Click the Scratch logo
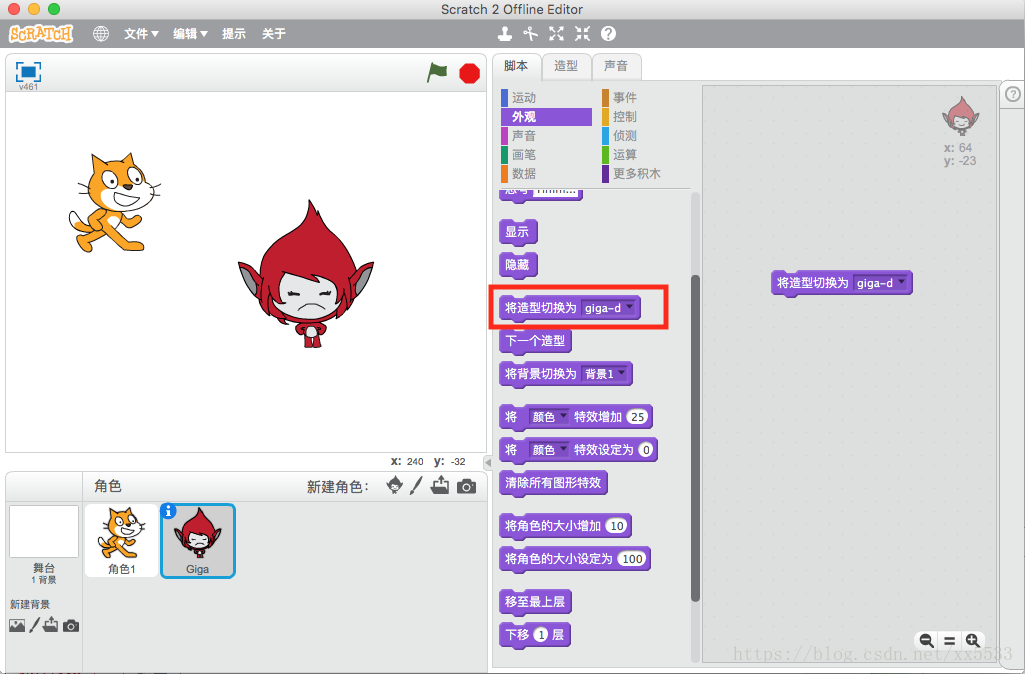The image size is (1025, 674). (x=41, y=33)
